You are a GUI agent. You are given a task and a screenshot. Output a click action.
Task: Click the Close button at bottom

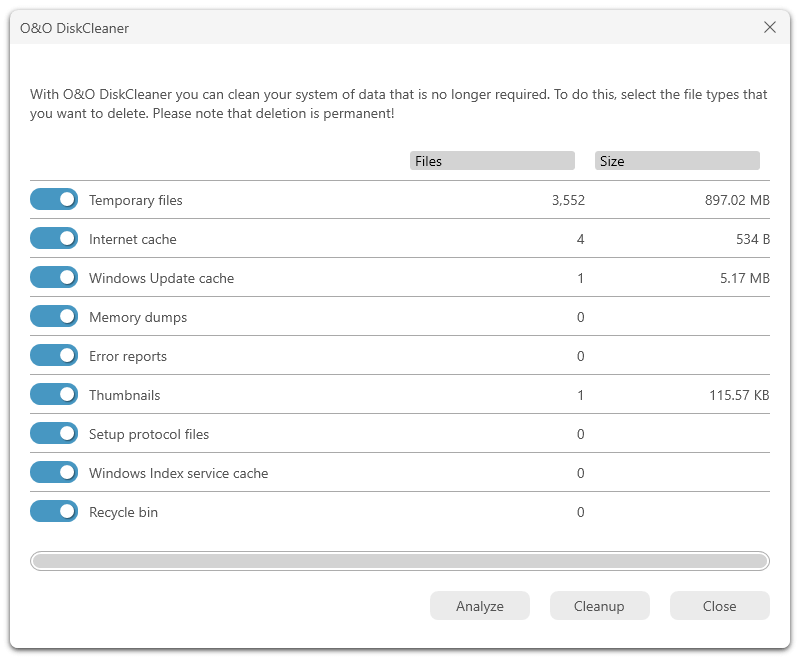[x=719, y=606]
